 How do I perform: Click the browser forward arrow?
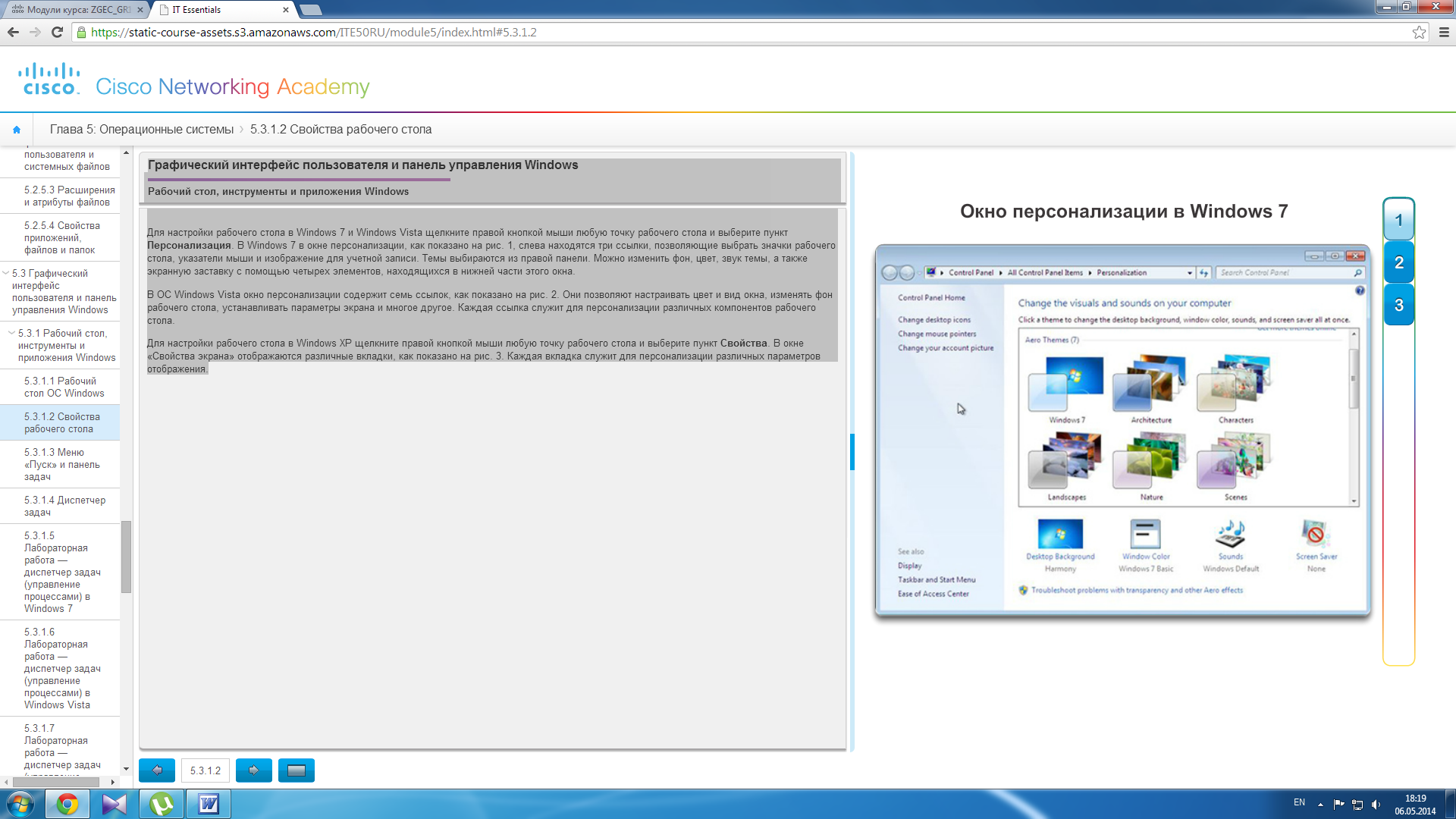[35, 32]
